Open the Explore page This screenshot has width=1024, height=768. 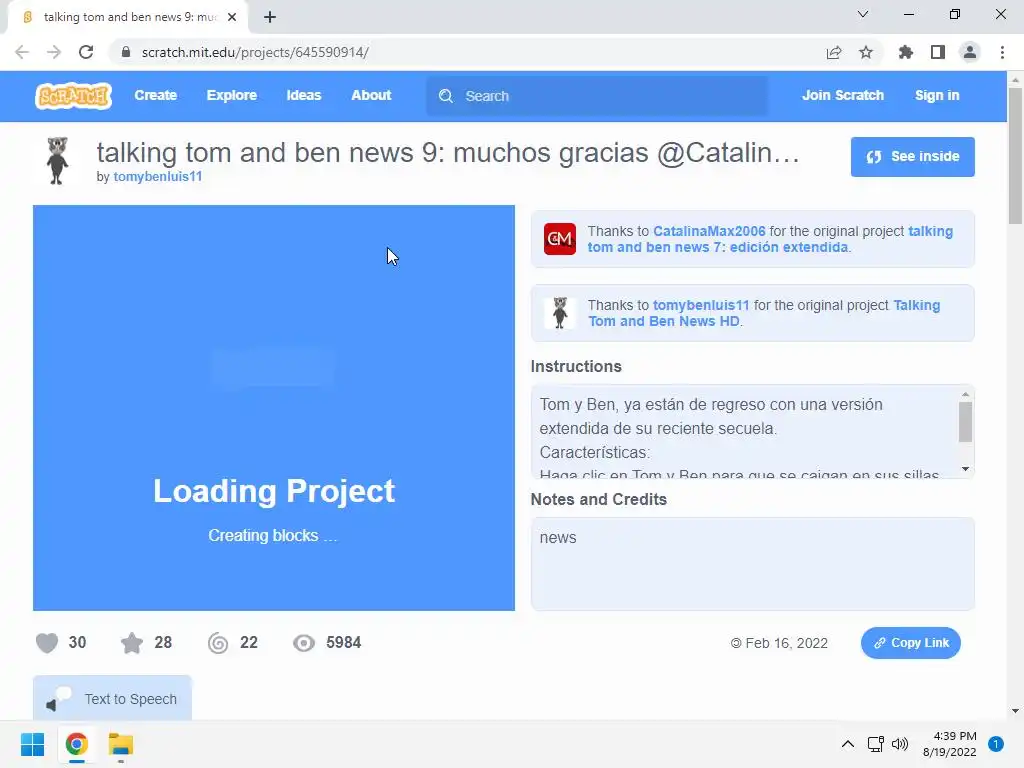click(x=232, y=95)
